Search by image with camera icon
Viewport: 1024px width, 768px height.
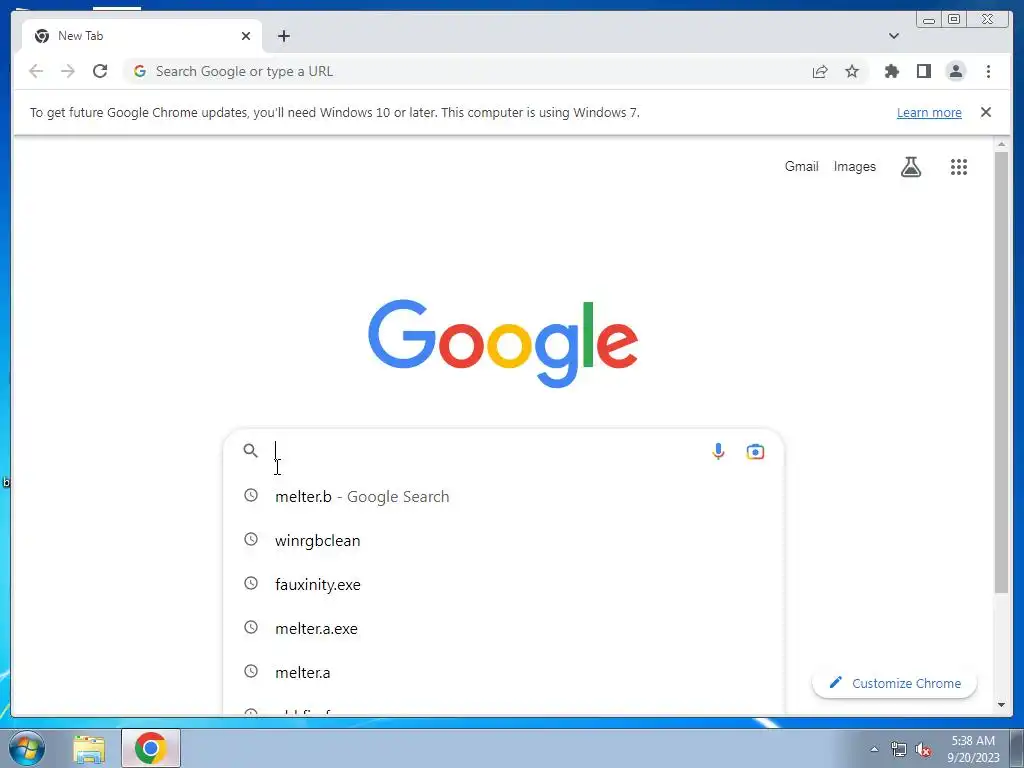pyautogui.click(x=755, y=451)
